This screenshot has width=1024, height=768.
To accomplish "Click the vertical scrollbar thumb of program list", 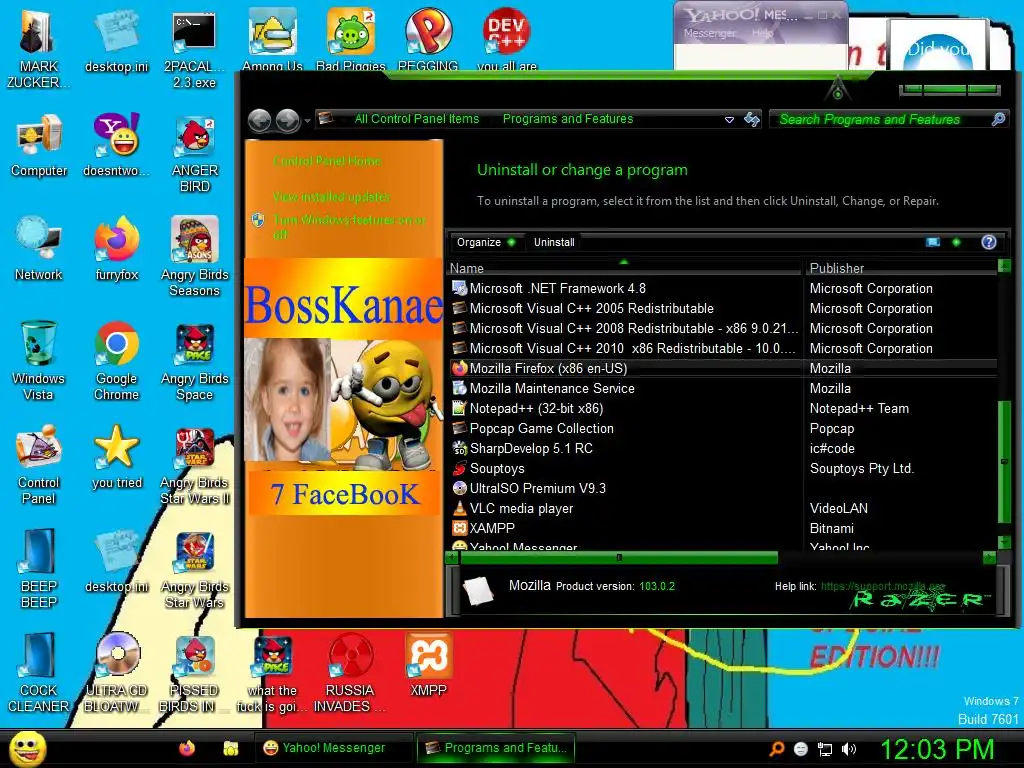I will click(1004, 462).
